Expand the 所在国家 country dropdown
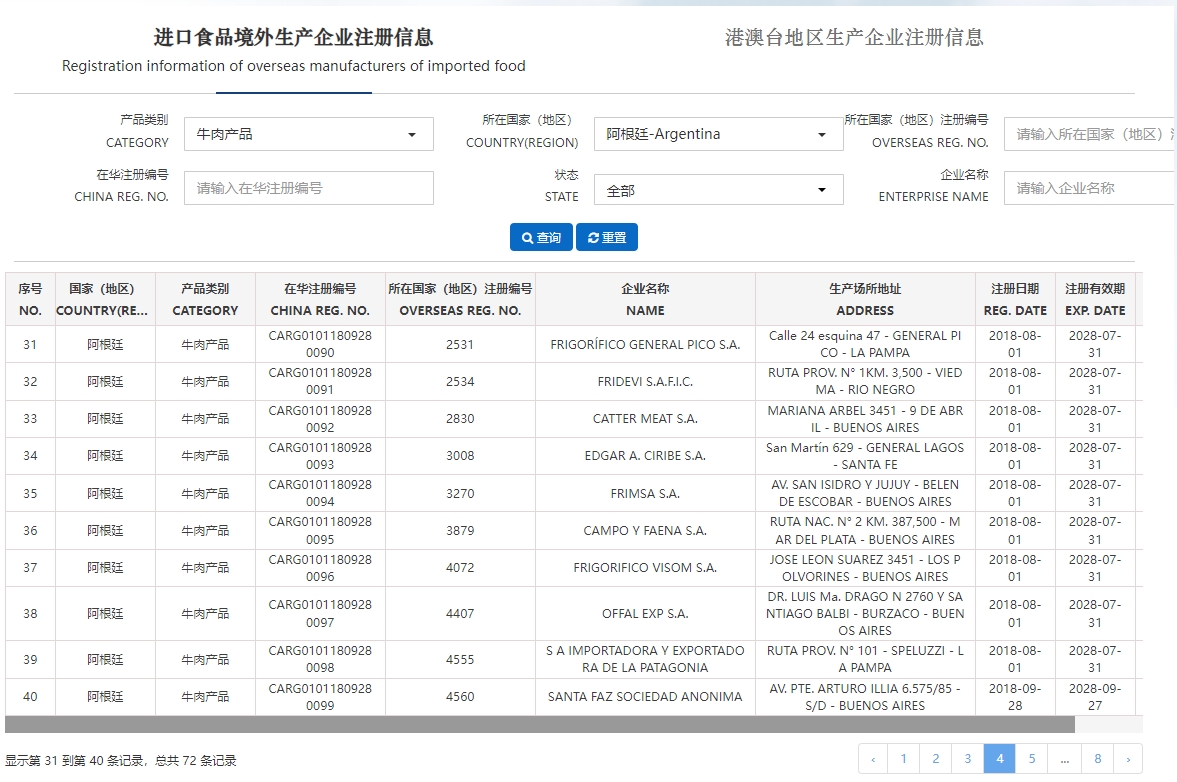The image size is (1177, 782). point(718,134)
